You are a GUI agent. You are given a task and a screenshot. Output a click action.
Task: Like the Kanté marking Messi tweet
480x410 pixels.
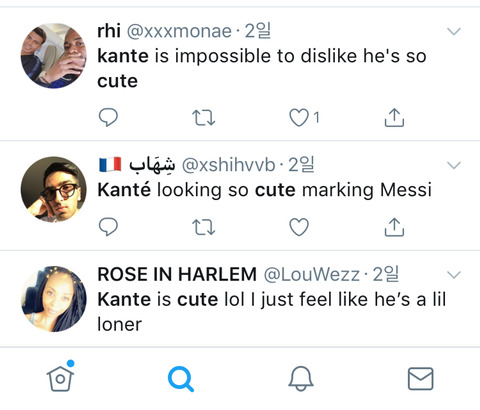(299, 227)
